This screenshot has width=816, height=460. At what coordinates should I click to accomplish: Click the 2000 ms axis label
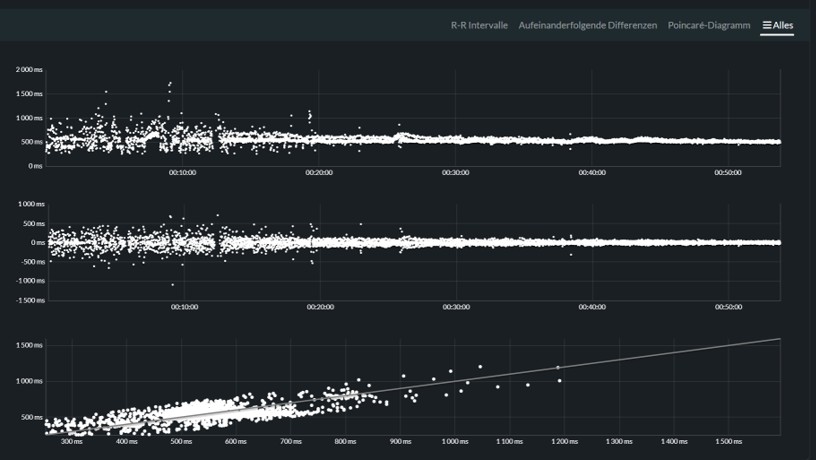coord(29,69)
